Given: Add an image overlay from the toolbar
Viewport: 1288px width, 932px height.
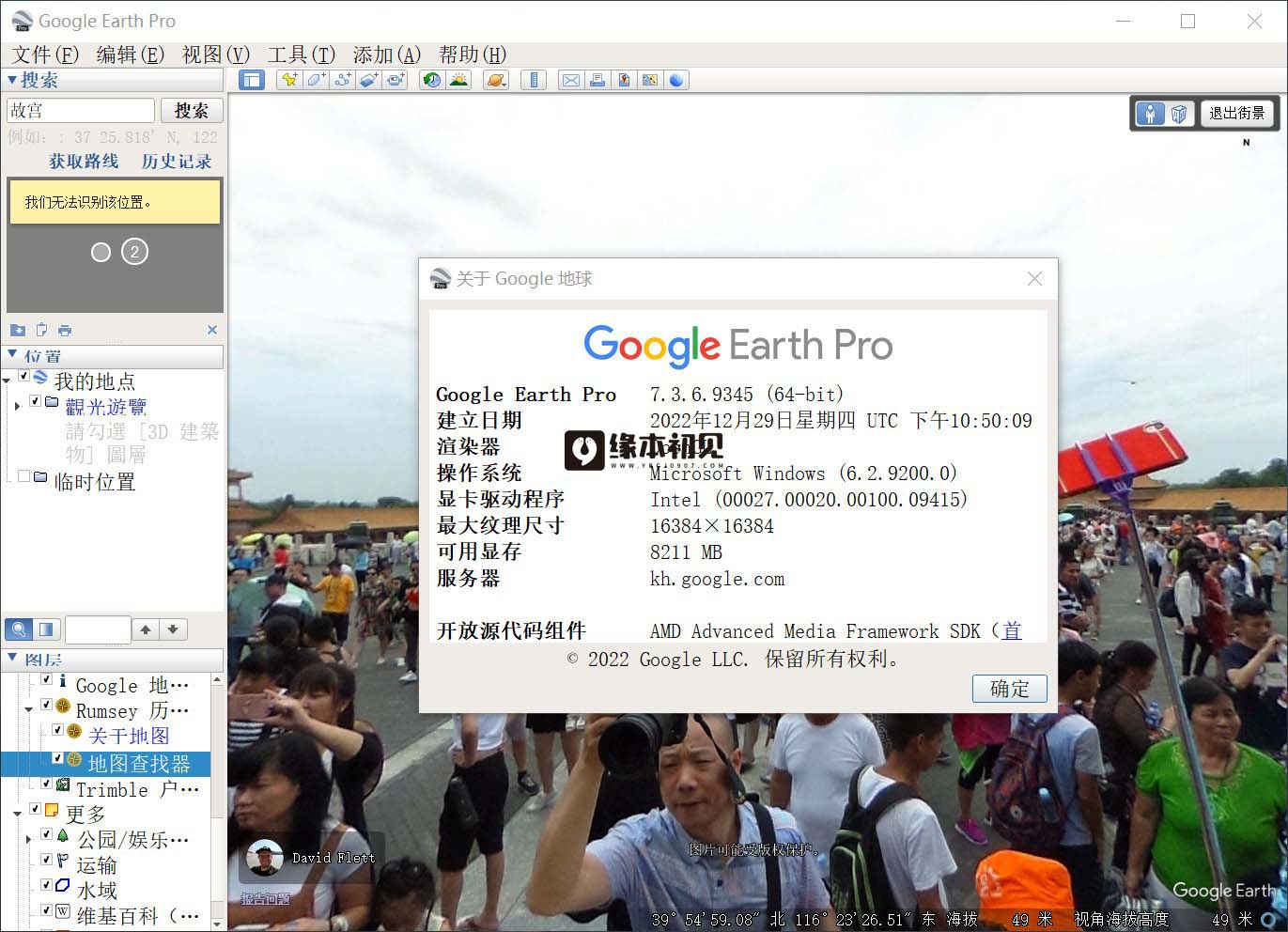Looking at the screenshot, I should coord(368,80).
